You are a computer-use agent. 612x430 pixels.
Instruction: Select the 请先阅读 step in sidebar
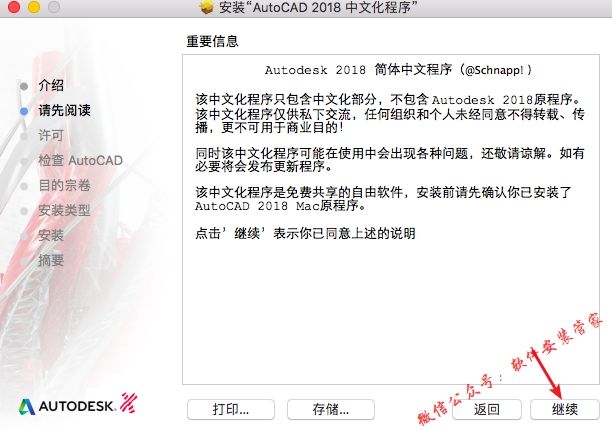coord(64,110)
